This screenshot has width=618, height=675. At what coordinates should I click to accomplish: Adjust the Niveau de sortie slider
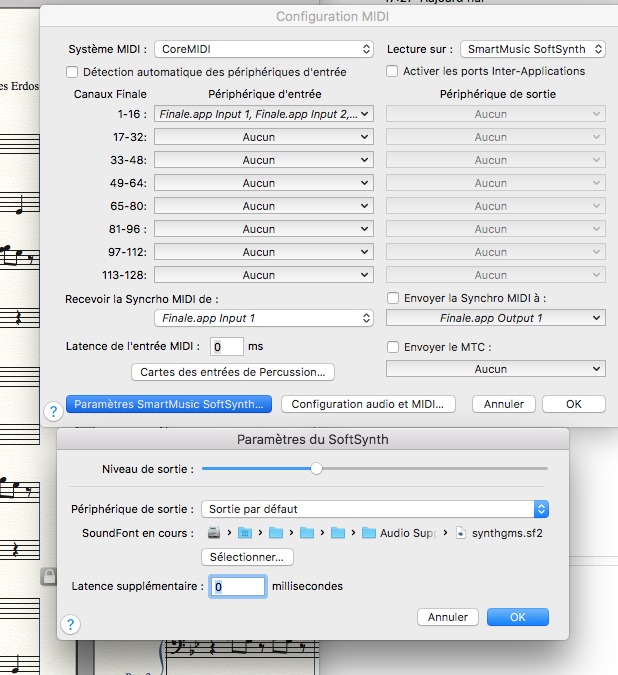(x=317, y=468)
